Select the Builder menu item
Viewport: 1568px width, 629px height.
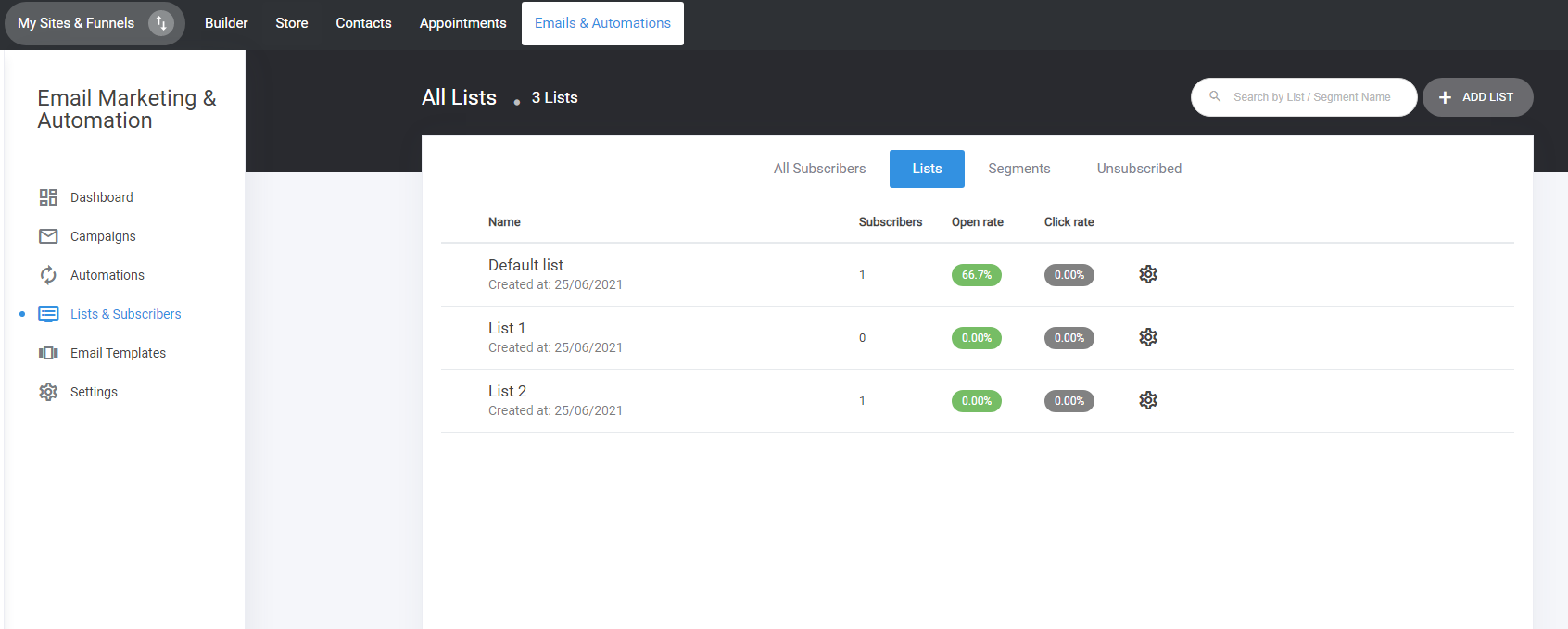226,23
